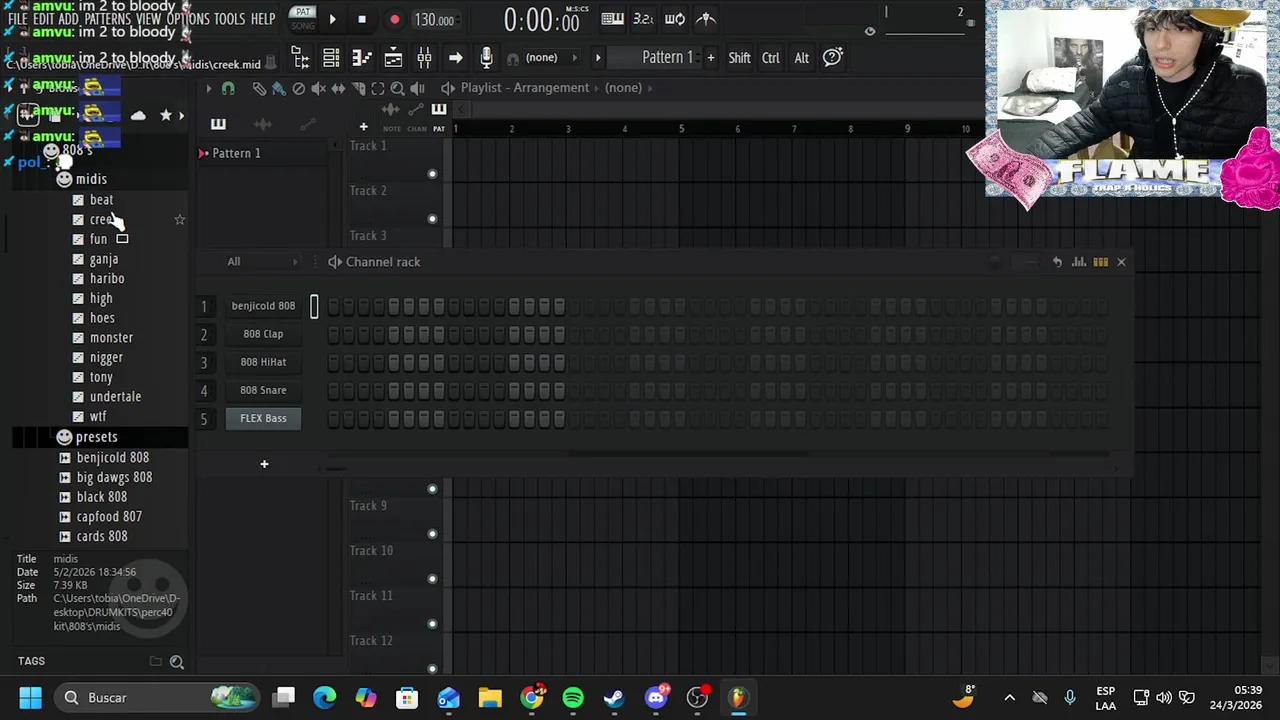Viewport: 1280px width, 720px height.
Task: Open Spotify from the taskbar
Action: coord(573,697)
